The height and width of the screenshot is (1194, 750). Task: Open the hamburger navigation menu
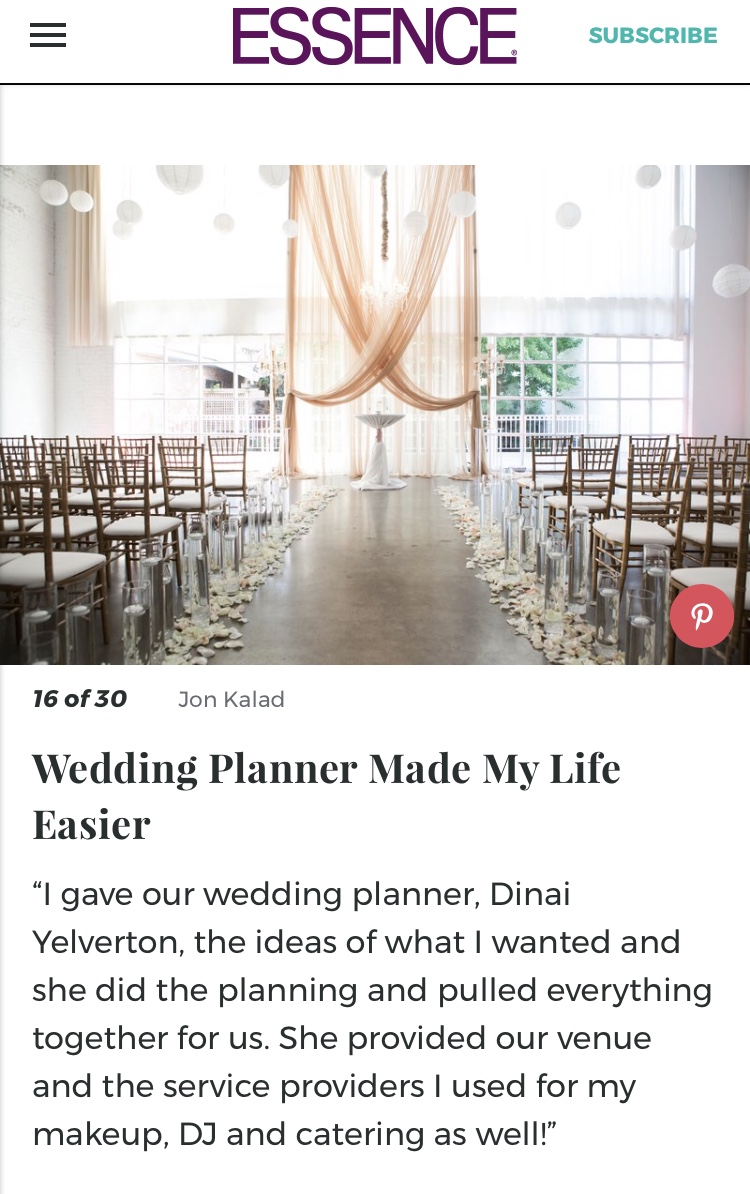47,35
